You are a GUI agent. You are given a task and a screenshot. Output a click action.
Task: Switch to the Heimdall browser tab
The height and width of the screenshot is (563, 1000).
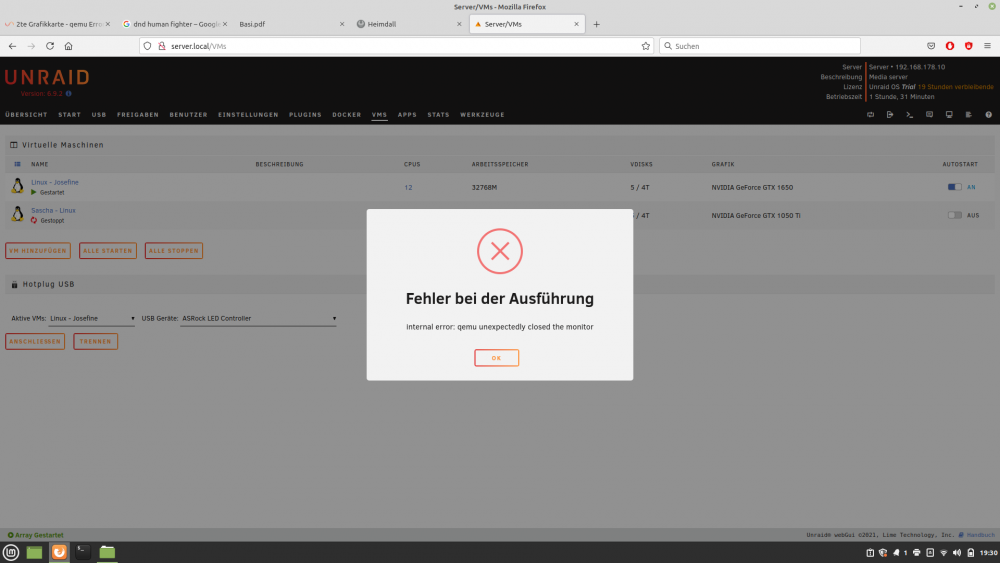coord(408,24)
